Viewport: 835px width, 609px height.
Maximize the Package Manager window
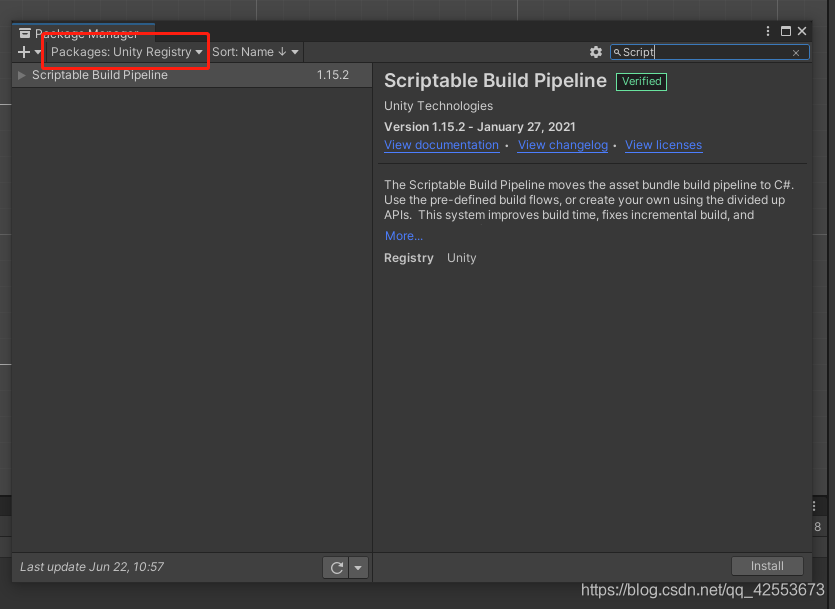(x=785, y=31)
